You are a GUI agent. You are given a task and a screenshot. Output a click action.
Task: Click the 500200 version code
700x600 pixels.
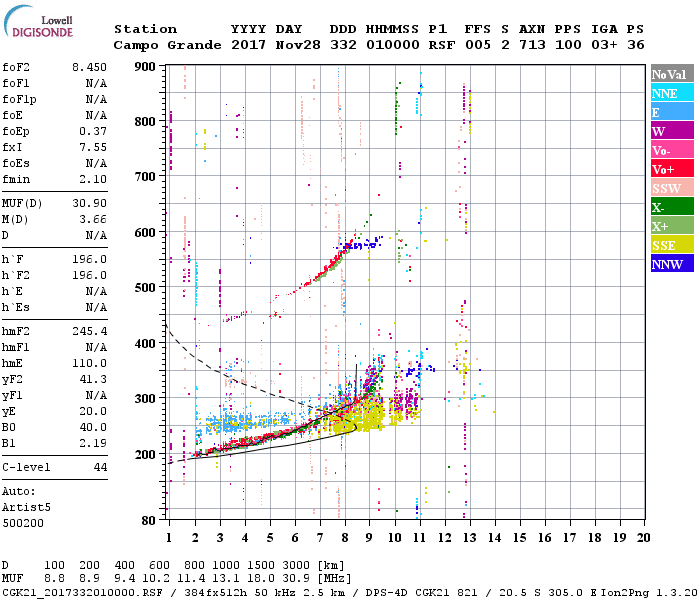pos(23,523)
